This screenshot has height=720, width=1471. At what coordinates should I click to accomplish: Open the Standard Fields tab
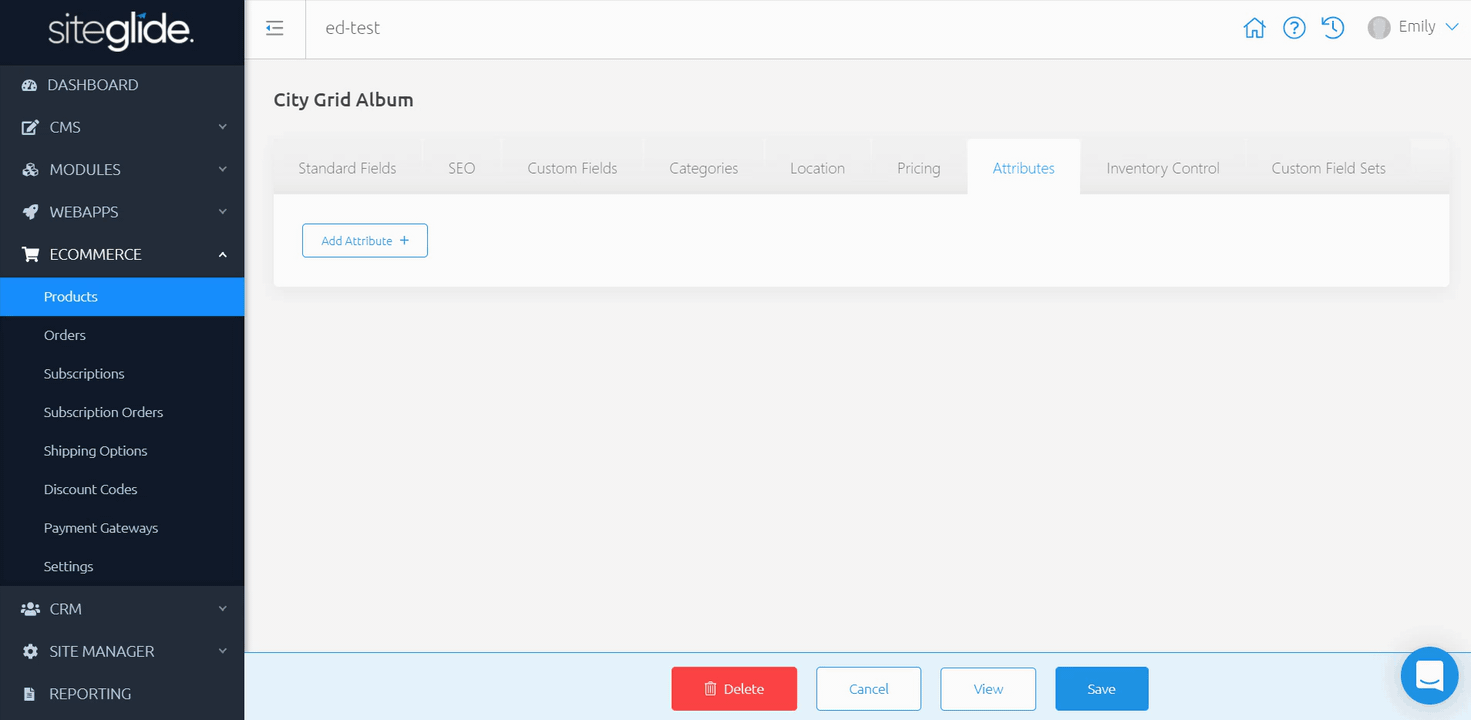pos(347,168)
